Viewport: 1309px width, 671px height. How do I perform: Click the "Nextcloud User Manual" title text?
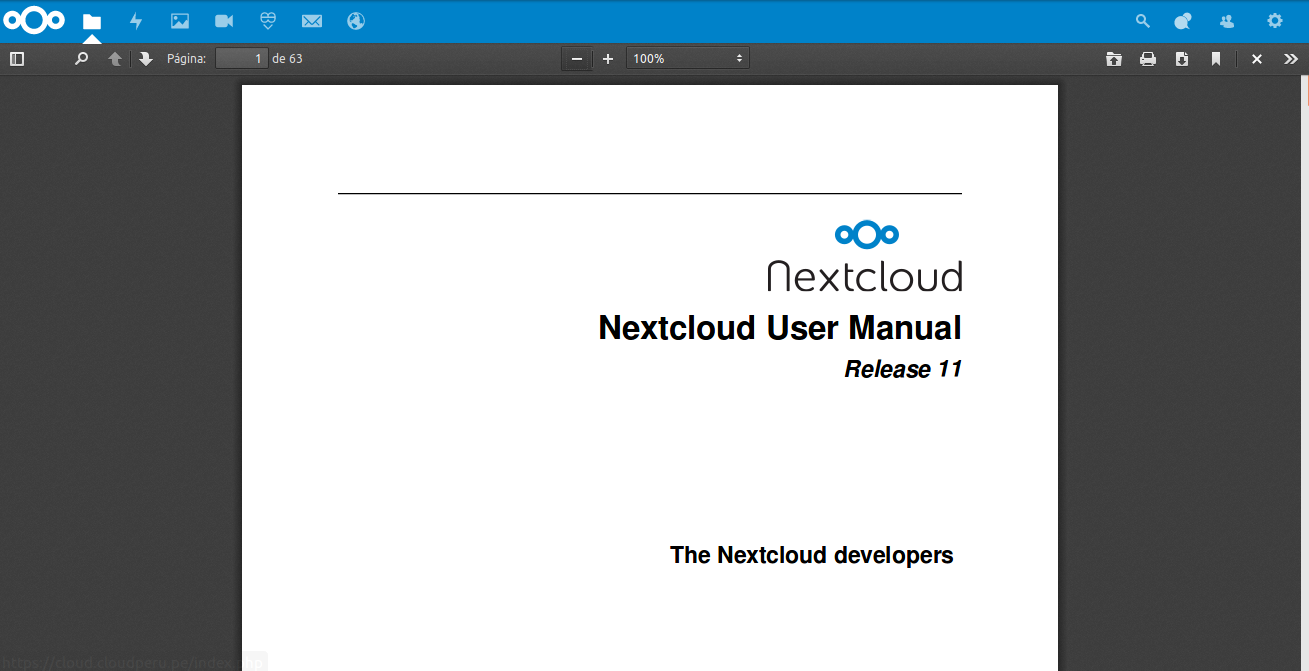(780, 328)
